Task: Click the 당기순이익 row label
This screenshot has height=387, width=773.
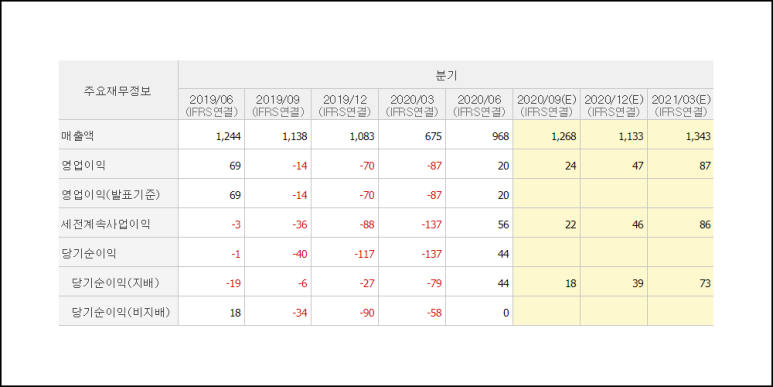Action: point(89,254)
